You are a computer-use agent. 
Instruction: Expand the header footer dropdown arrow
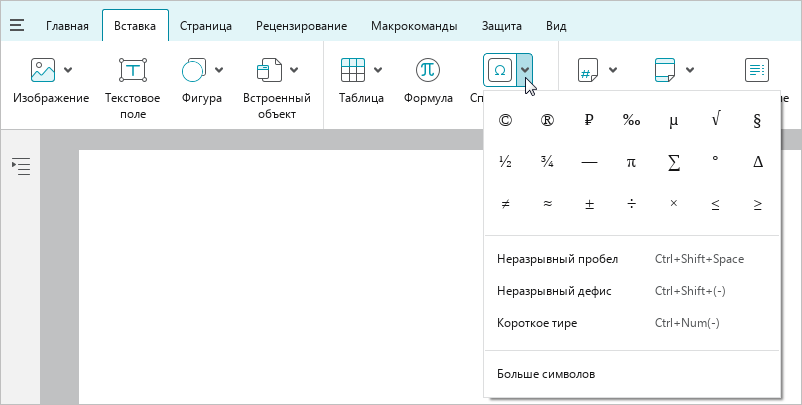pyautogui.click(x=689, y=70)
